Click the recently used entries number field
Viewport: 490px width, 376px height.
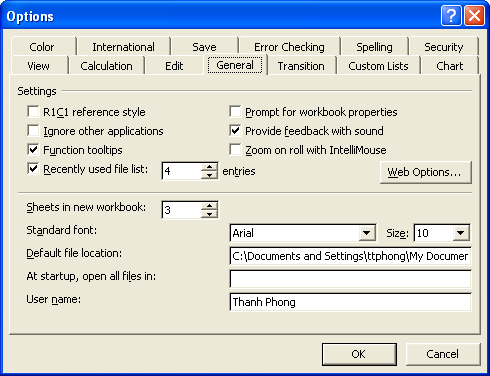point(182,171)
